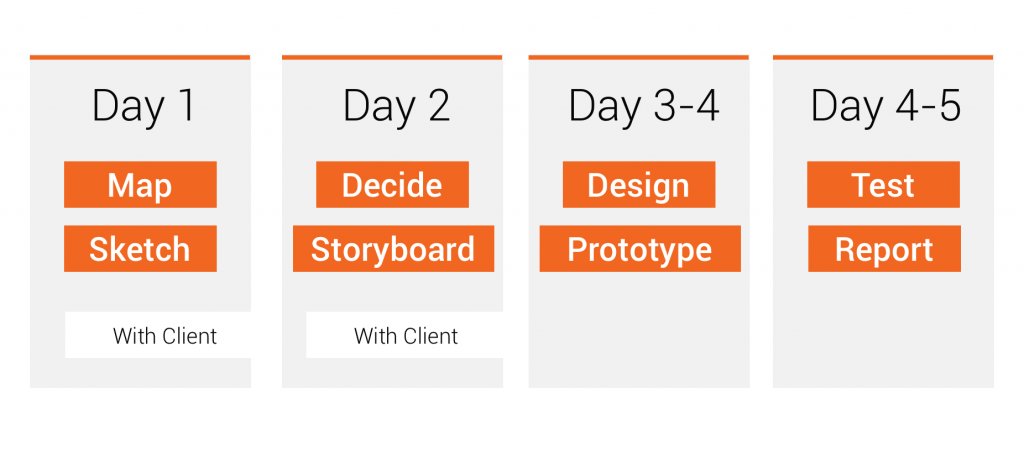Click the Design button under Day 3-4
1024x452 pixels.
click(x=639, y=185)
